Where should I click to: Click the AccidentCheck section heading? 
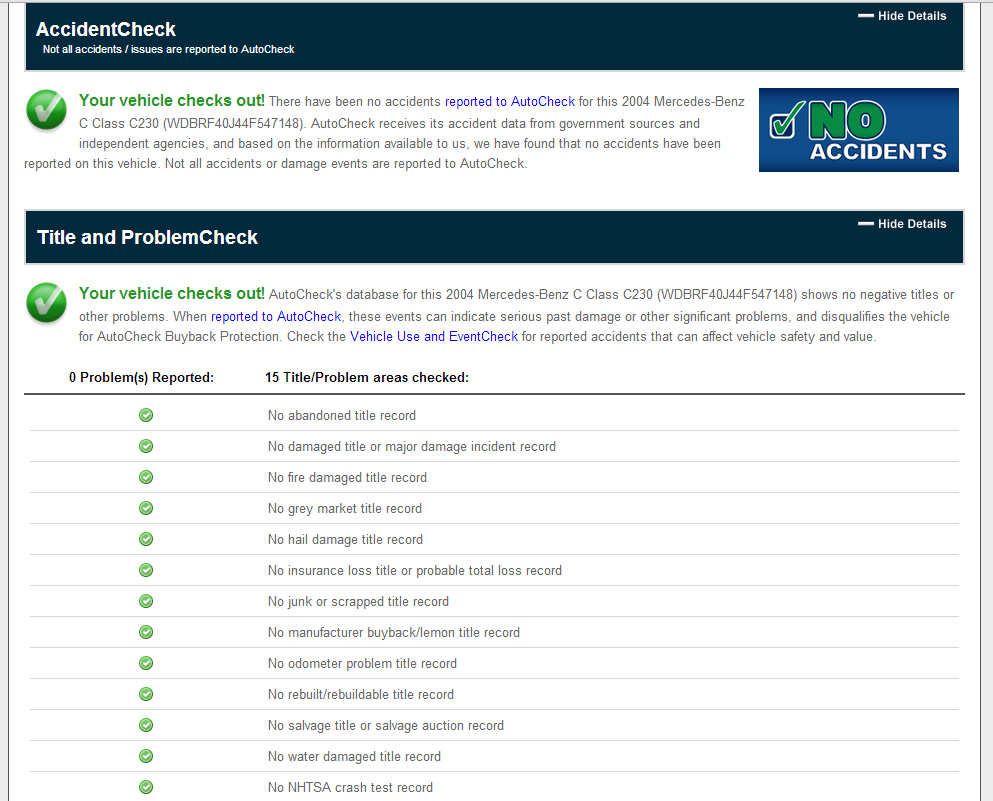click(x=106, y=29)
